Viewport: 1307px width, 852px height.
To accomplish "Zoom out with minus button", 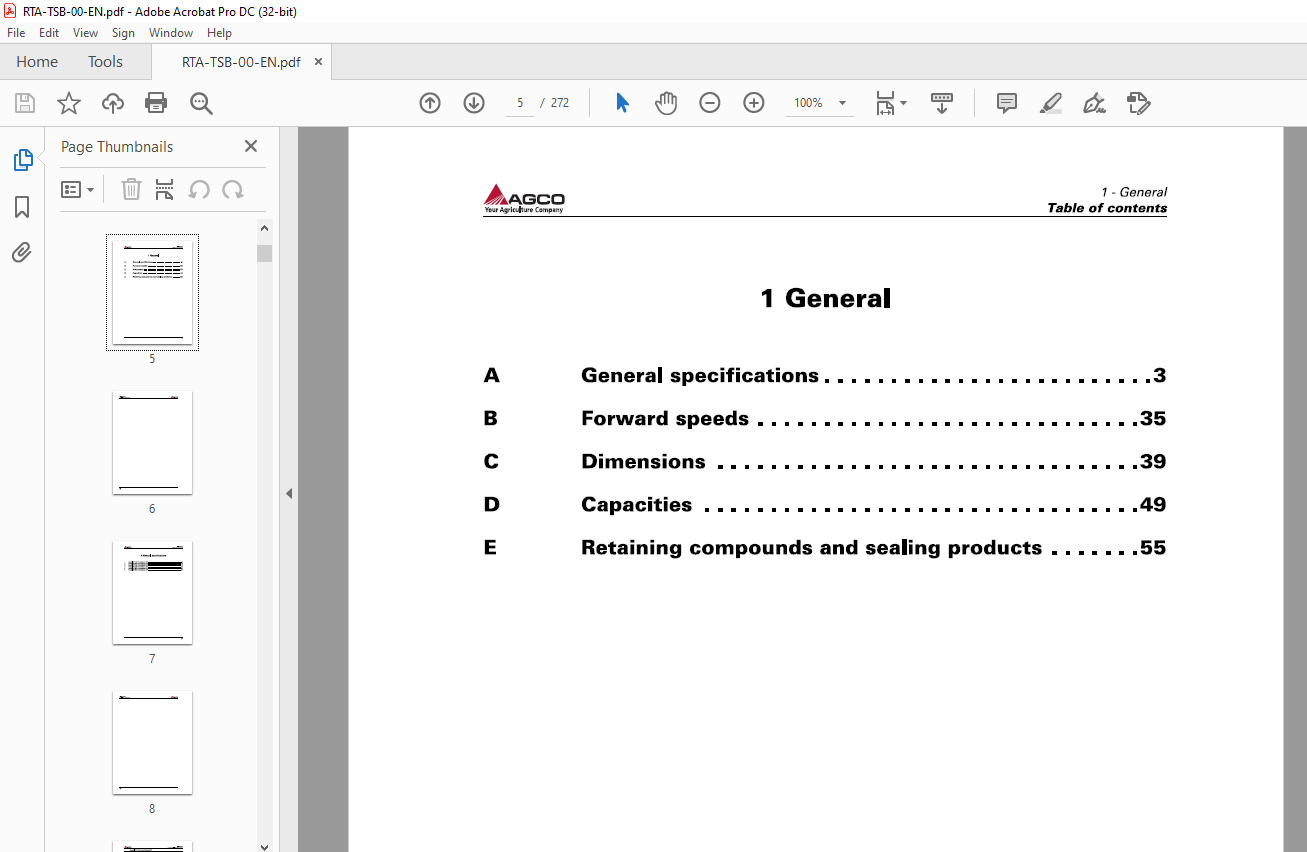I will (710, 103).
